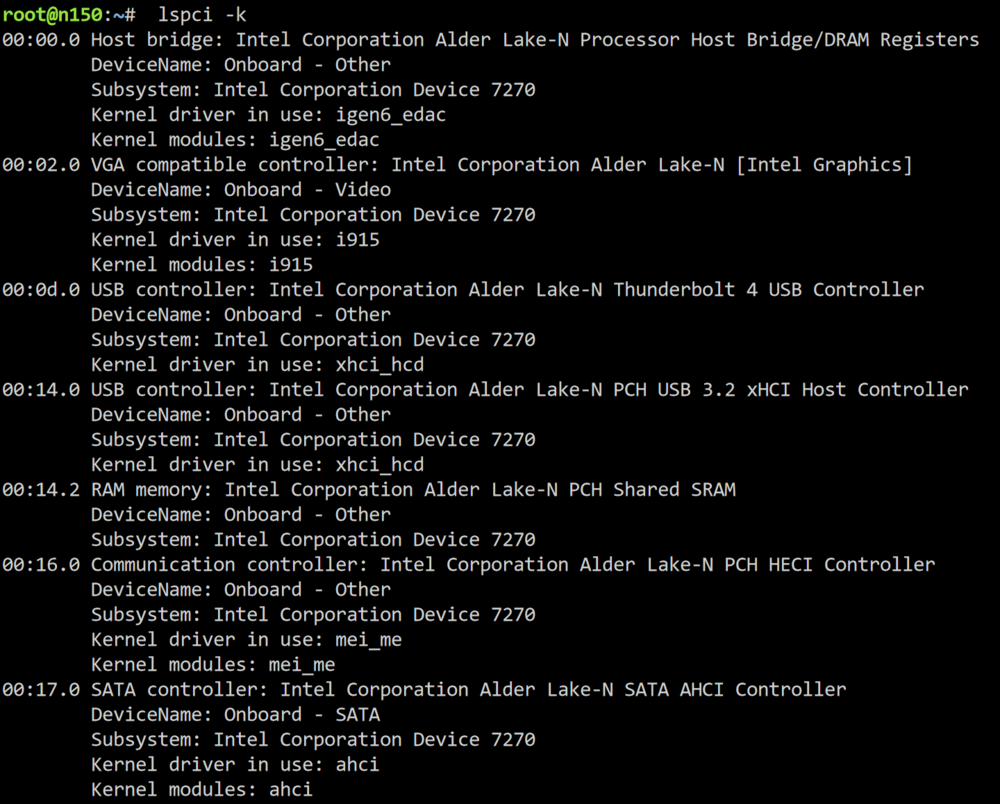This screenshot has height=804, width=1000.
Task: Click the Kernel driver in use i915
Action: point(235,240)
